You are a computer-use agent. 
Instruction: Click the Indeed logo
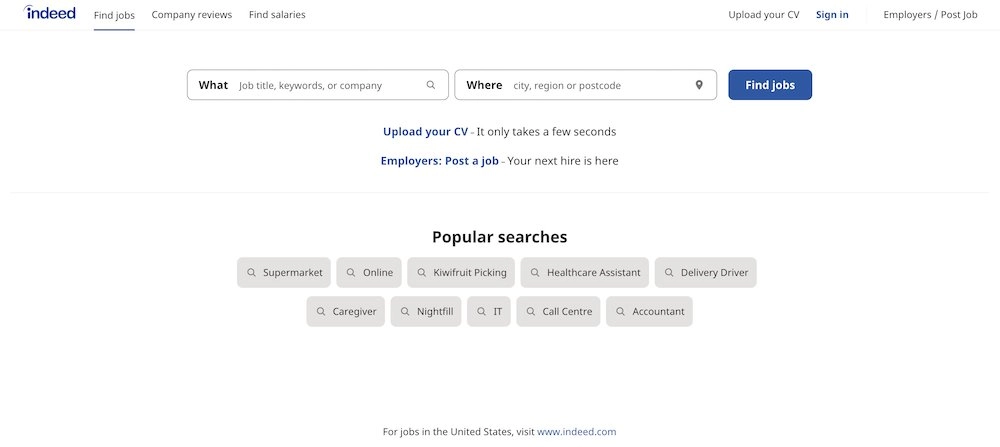49,13
